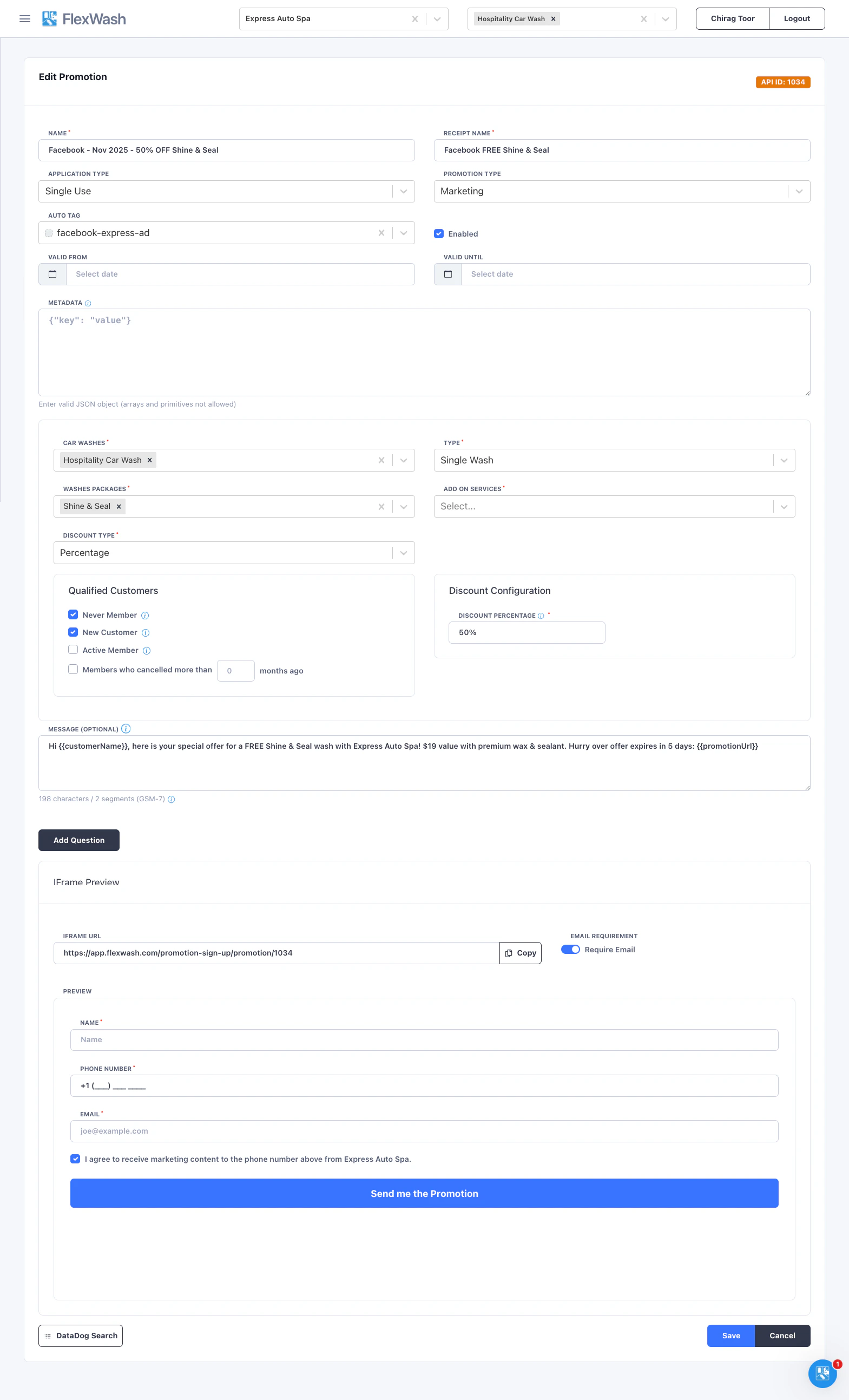Click into the Metadata JSON textarea
The width and height of the screenshot is (849, 1400).
[x=424, y=352]
